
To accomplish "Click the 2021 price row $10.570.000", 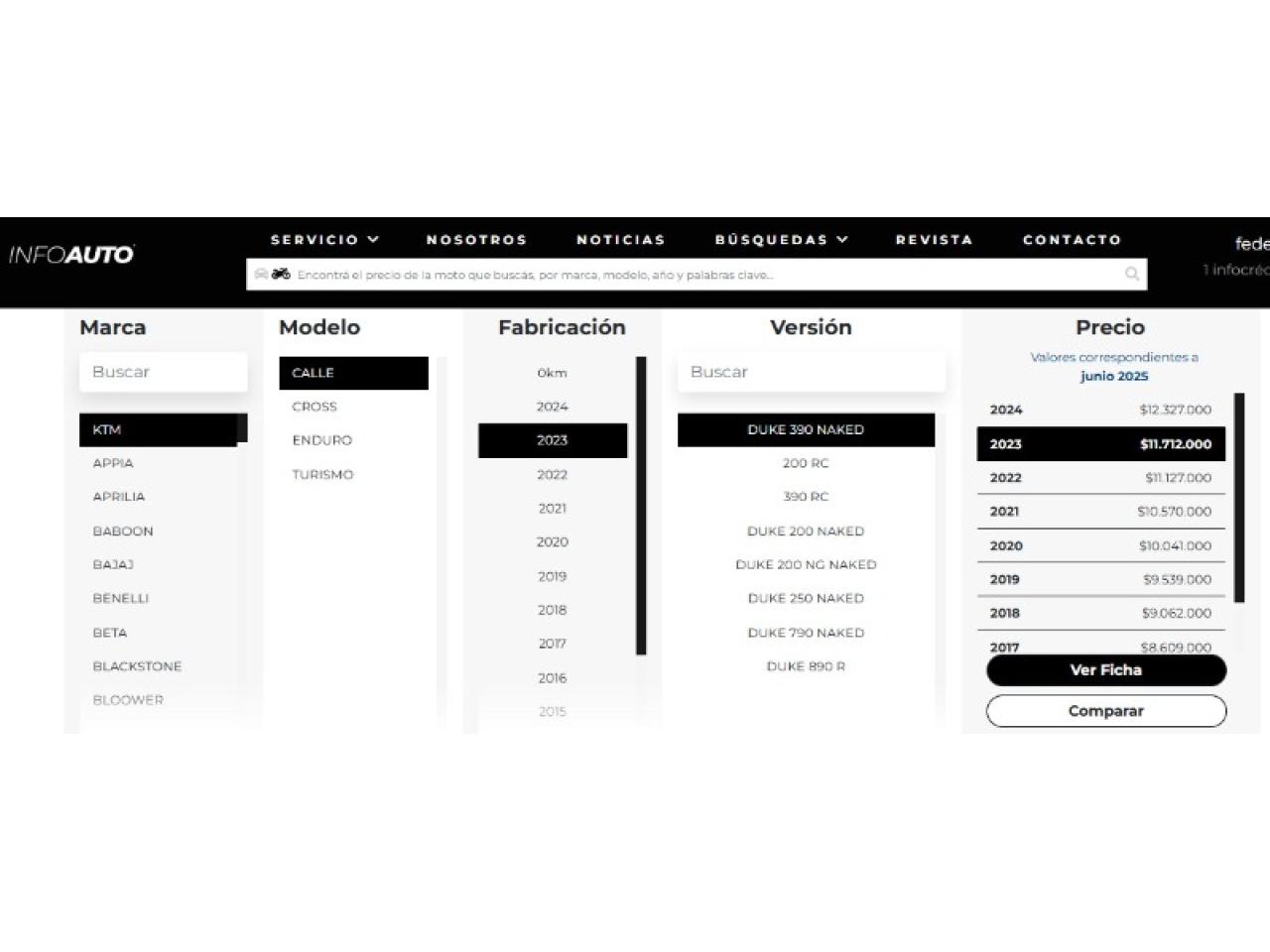I will tap(1101, 512).
